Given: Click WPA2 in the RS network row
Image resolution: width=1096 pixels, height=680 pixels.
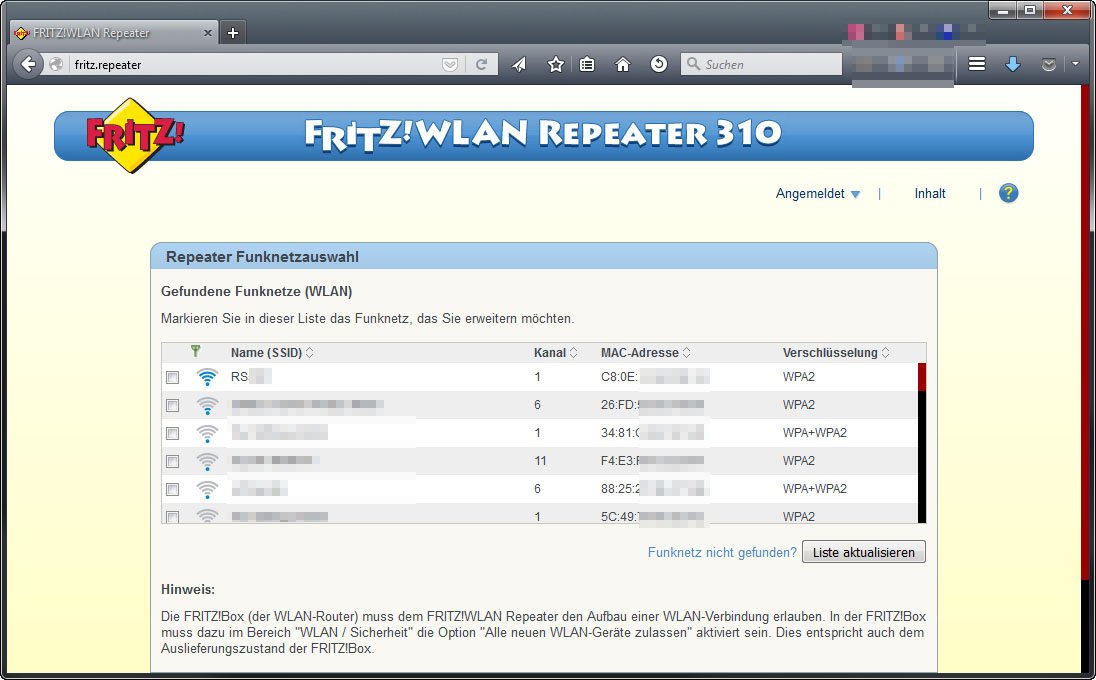Looking at the screenshot, I should pyautogui.click(x=799, y=377).
